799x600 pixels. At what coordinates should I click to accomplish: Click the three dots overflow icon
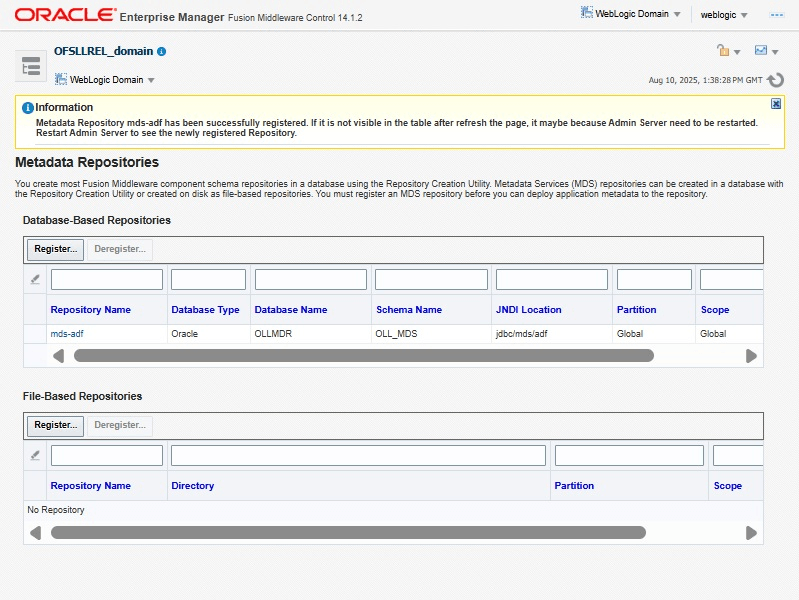[x=777, y=15]
